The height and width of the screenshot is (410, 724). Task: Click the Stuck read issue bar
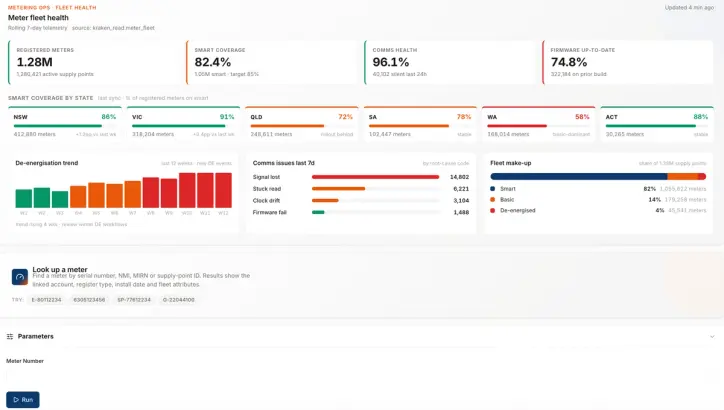(338, 188)
